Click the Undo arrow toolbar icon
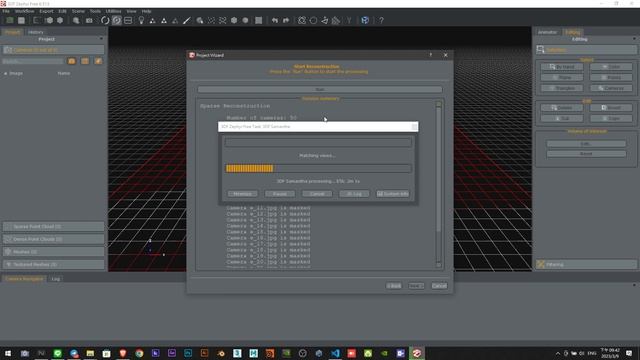640x360 pixels. [x=275, y=20]
